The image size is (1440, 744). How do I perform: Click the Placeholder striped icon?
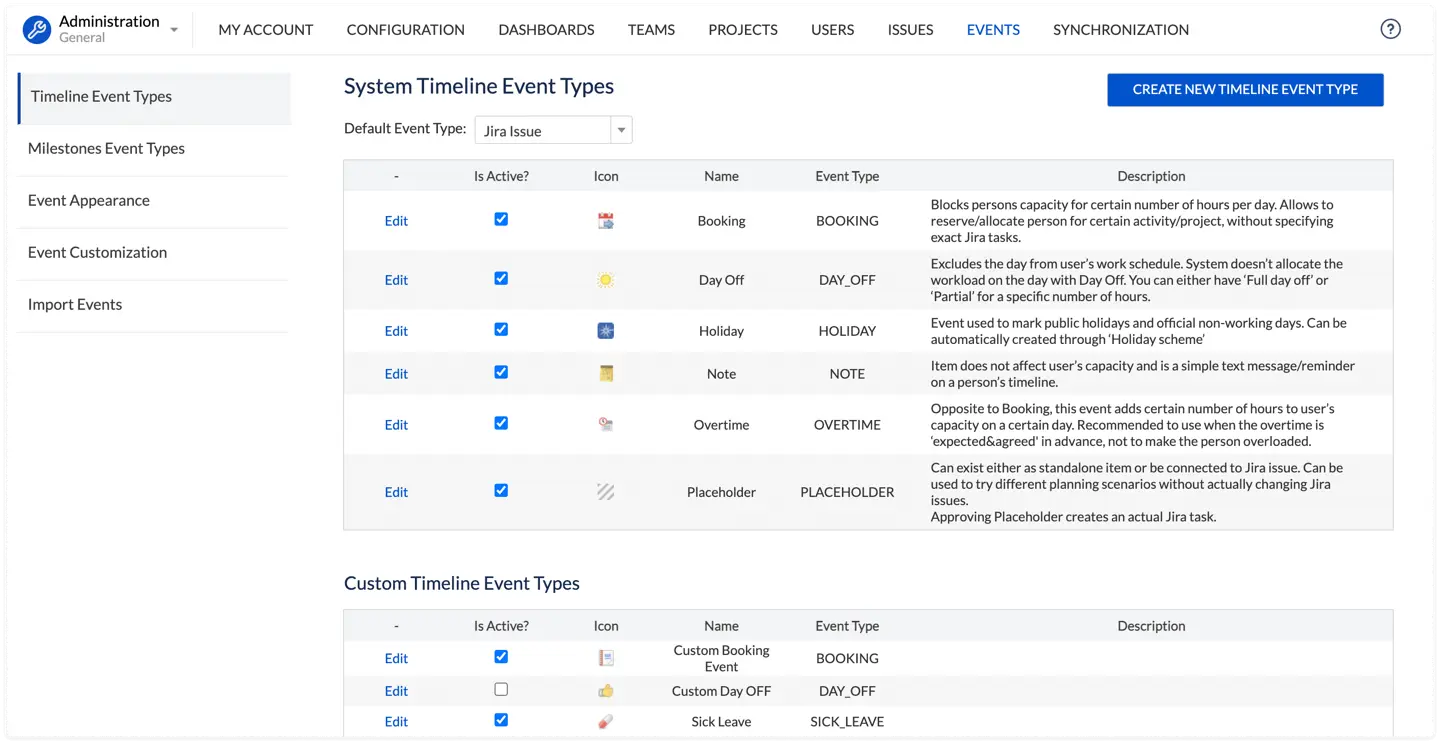[x=605, y=492]
